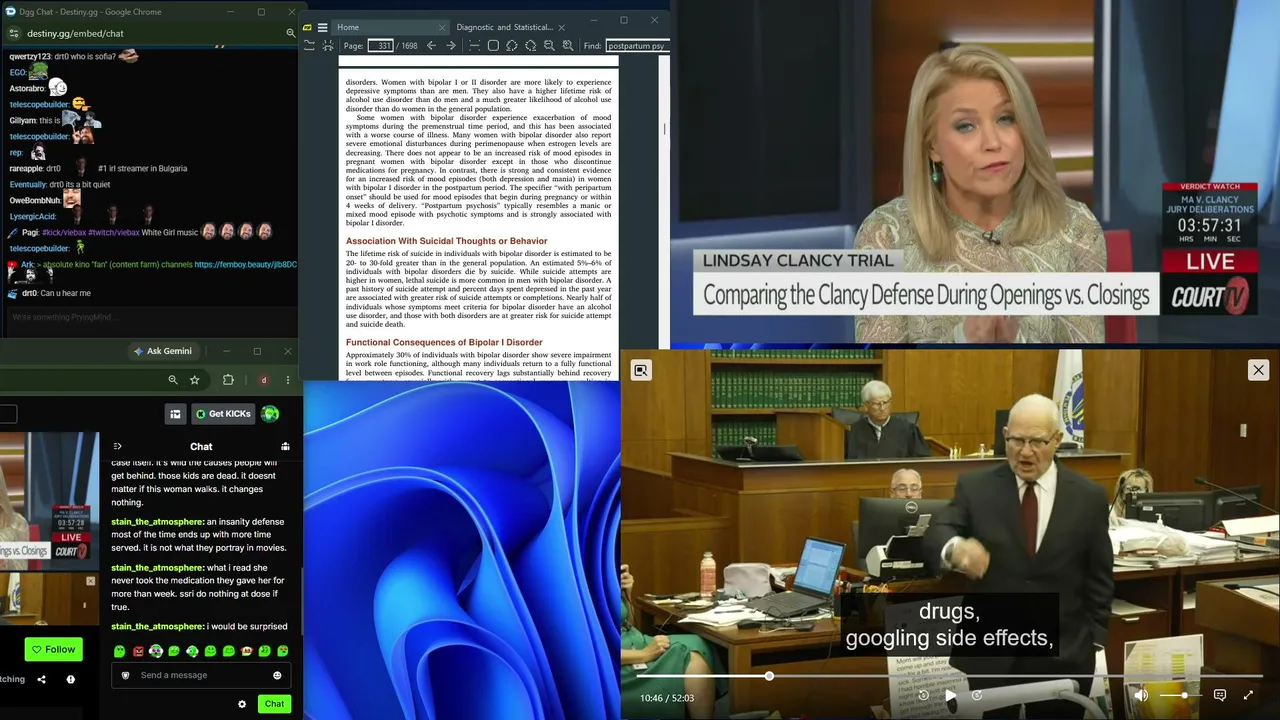Image resolution: width=1280 pixels, height=720 pixels.
Task: Click the chat identity shield icon in the Kick message box
Action: [x=125, y=675]
